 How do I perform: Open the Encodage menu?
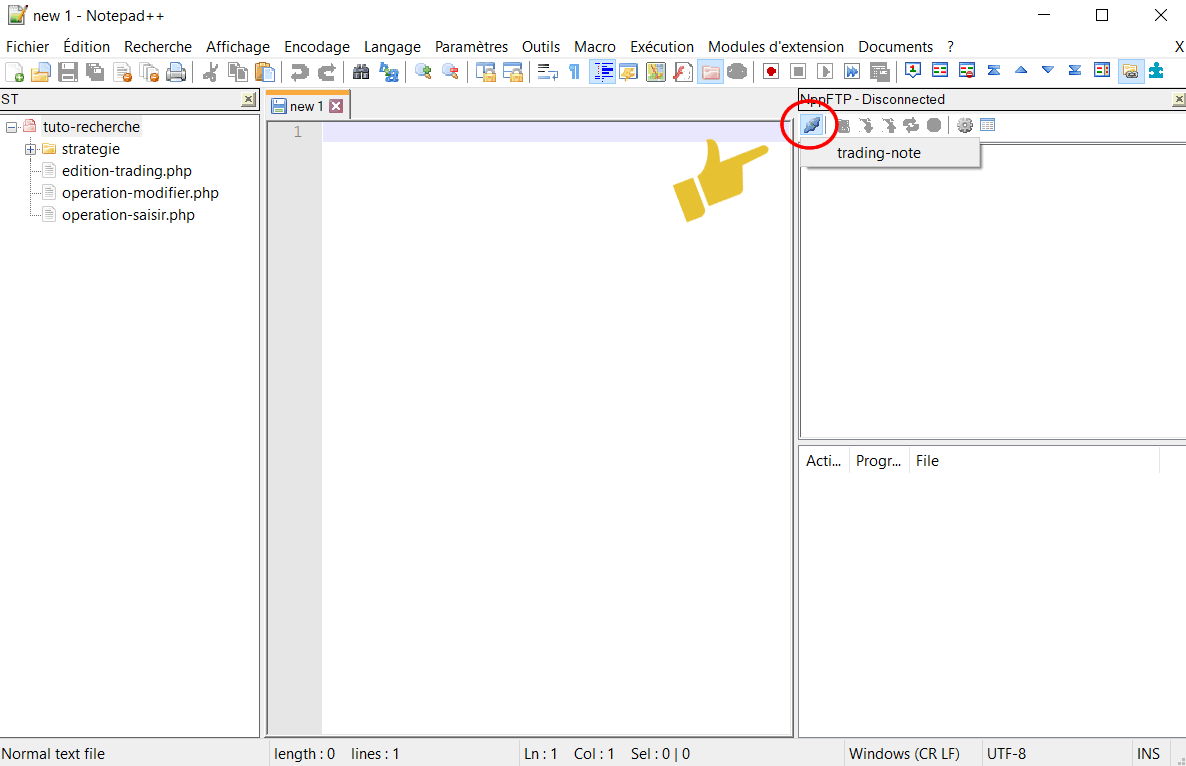coord(317,47)
